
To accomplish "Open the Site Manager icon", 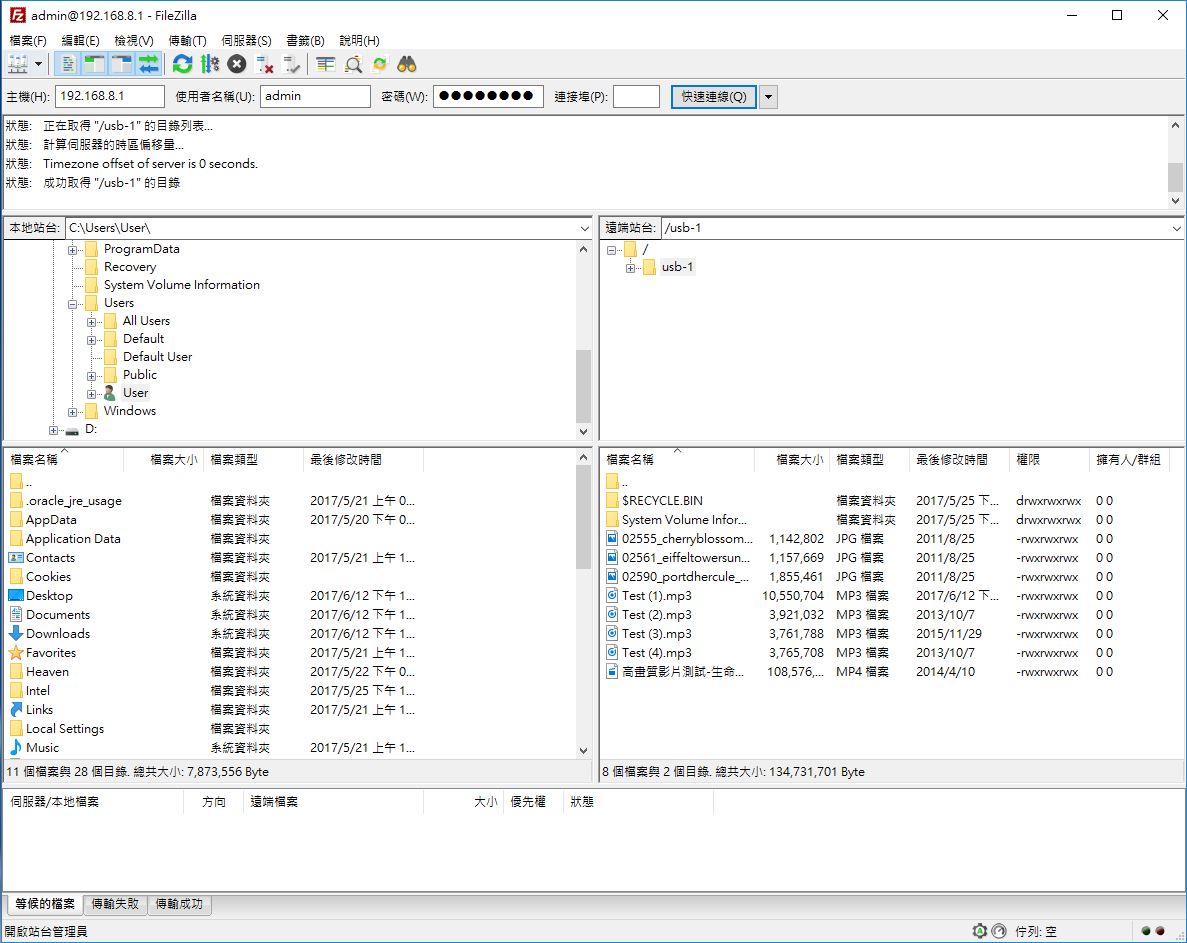I will pos(17,64).
